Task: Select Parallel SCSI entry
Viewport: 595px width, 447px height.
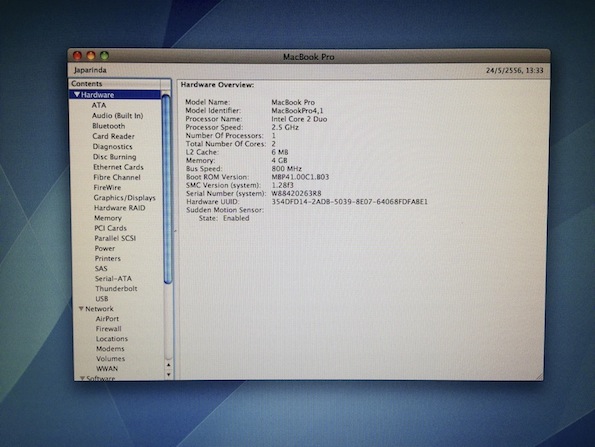Action: (115, 238)
